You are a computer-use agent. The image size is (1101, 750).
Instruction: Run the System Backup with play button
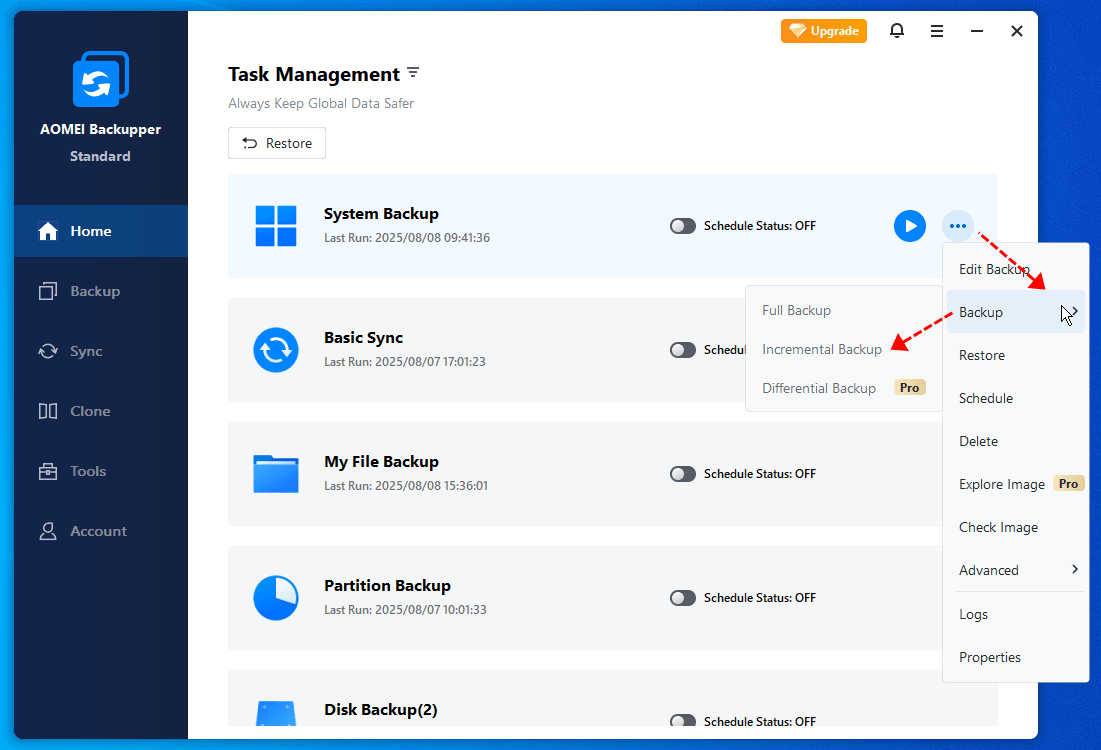909,226
